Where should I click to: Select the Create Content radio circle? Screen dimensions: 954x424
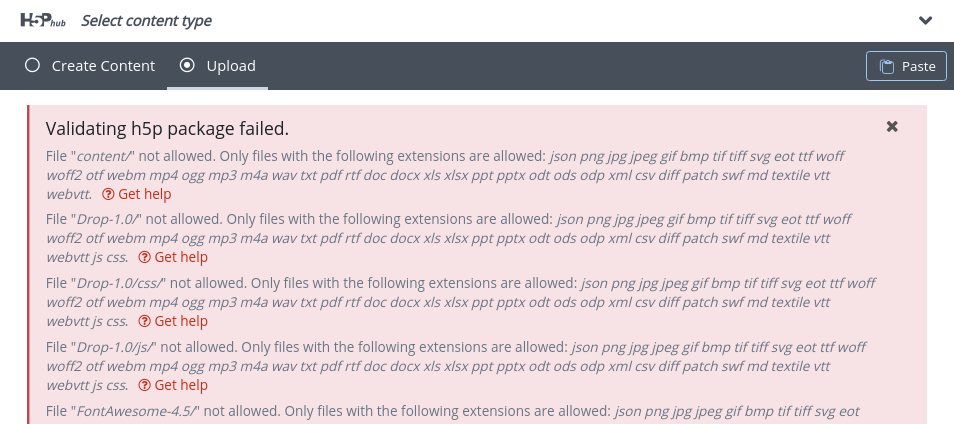click(32, 65)
